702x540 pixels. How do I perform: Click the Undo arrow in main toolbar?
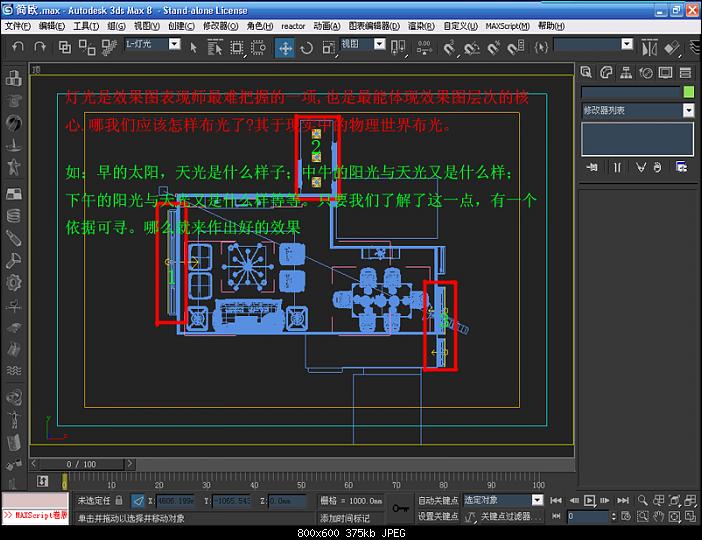tap(18, 47)
